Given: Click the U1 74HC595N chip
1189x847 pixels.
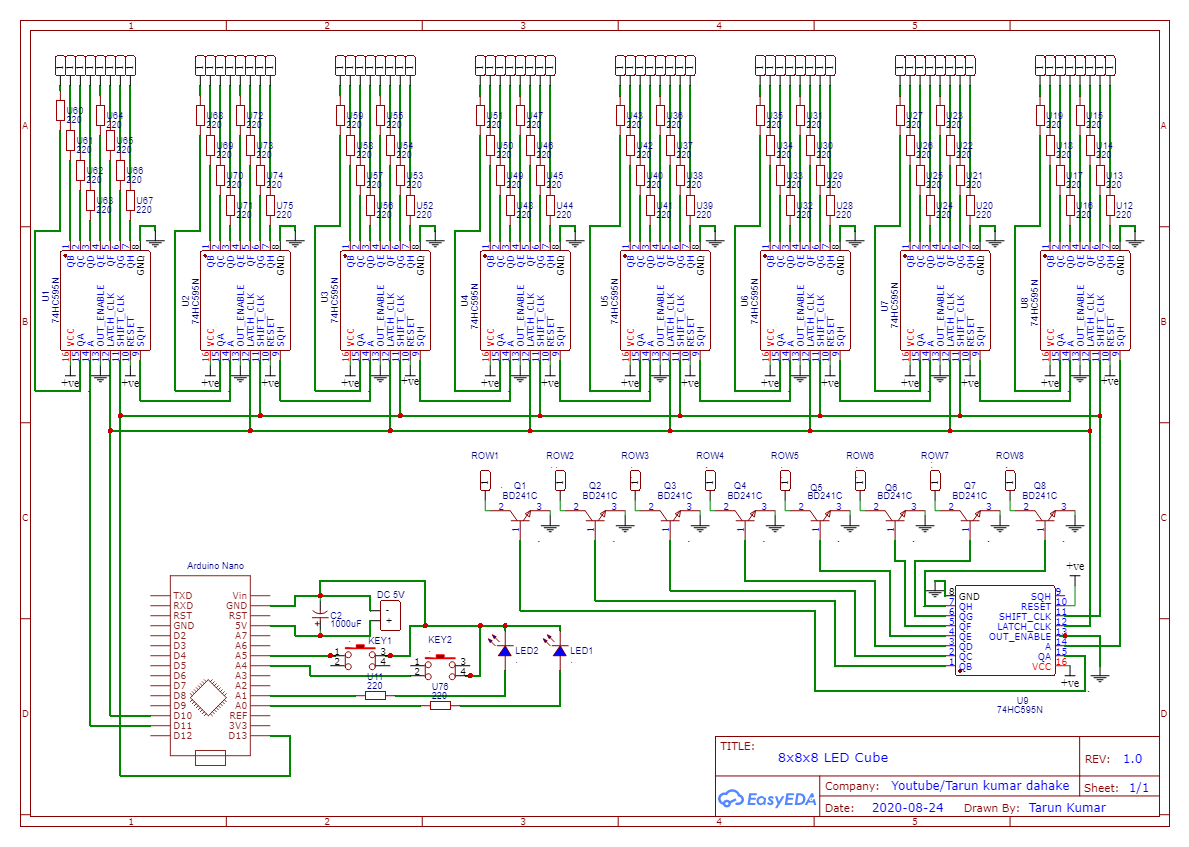Looking at the screenshot, I should pos(105,300).
